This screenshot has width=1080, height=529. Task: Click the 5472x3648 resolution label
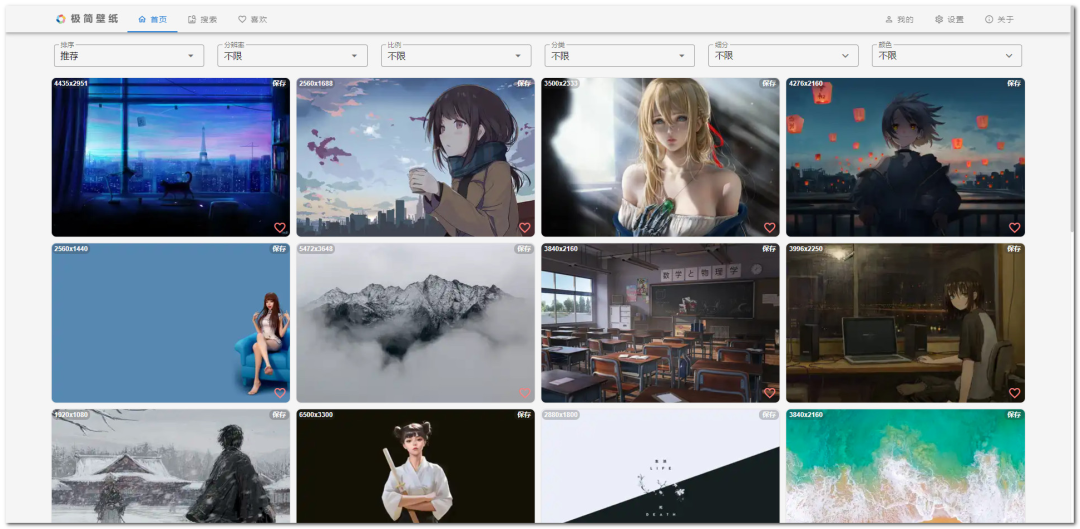point(316,249)
